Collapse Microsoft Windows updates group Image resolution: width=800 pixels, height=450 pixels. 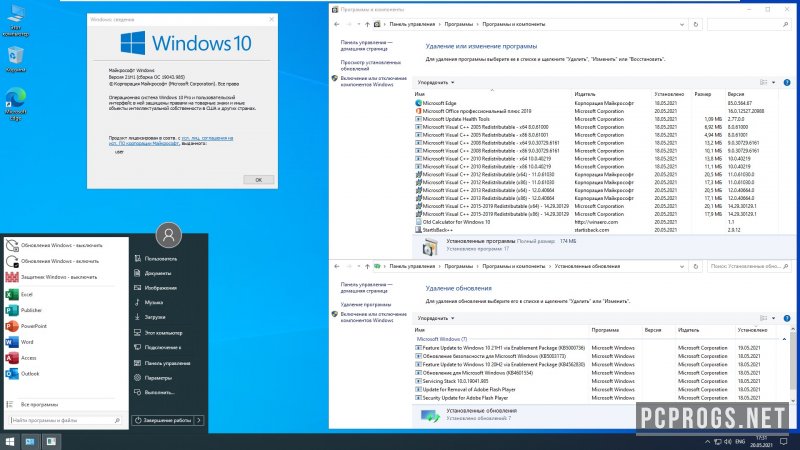(784, 339)
